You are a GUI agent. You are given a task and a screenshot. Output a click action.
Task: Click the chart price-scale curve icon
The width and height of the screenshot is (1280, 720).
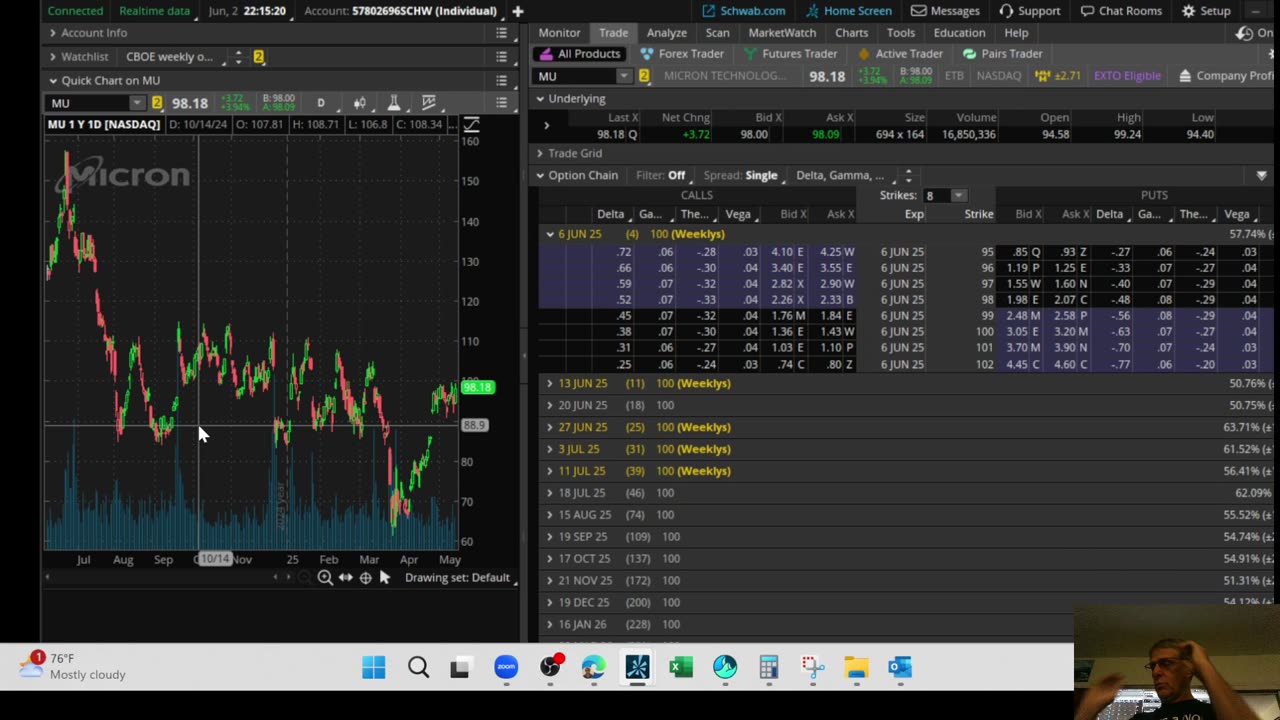click(x=471, y=124)
